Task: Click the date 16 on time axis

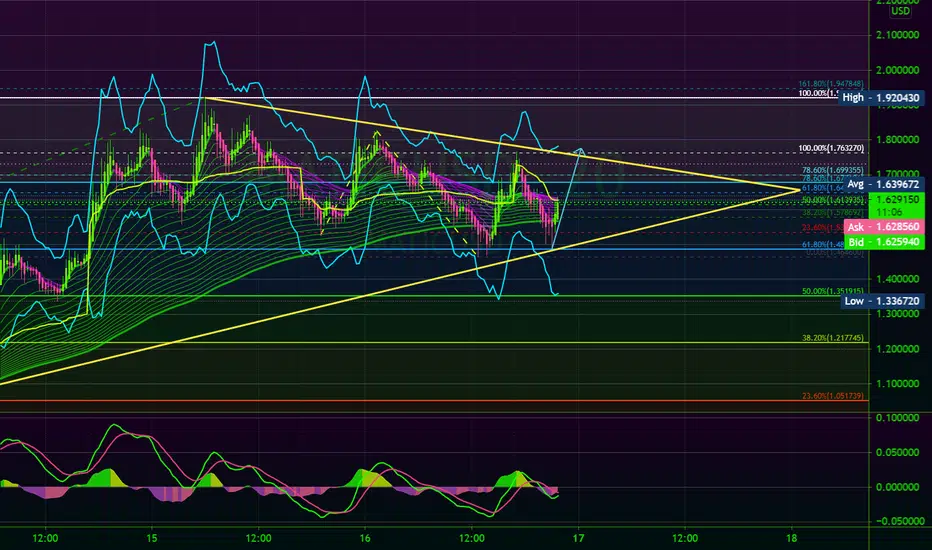Action: coord(365,539)
